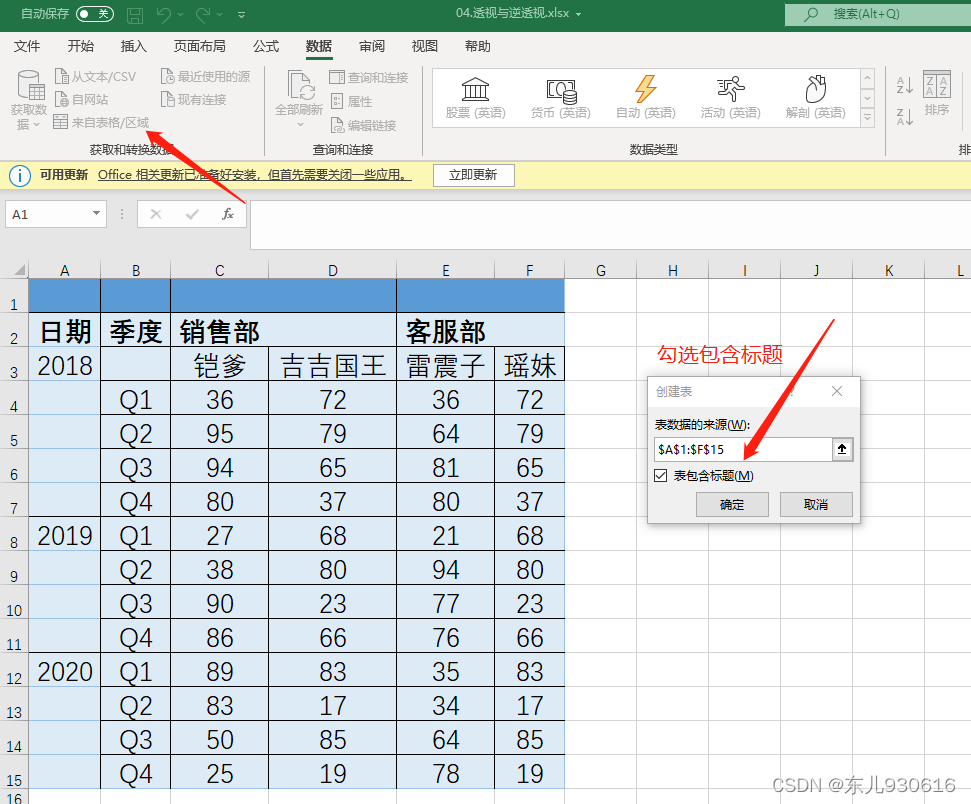Viewport: 971px width, 804px height.
Task: Close the 创建表 dialog
Action: pyautogui.click(x=837, y=391)
